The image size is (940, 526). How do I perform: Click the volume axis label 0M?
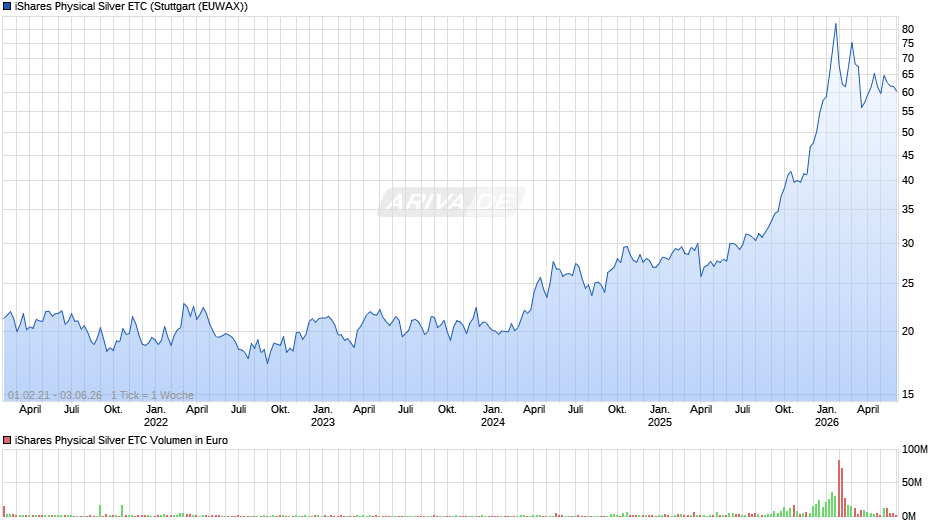[909, 516]
